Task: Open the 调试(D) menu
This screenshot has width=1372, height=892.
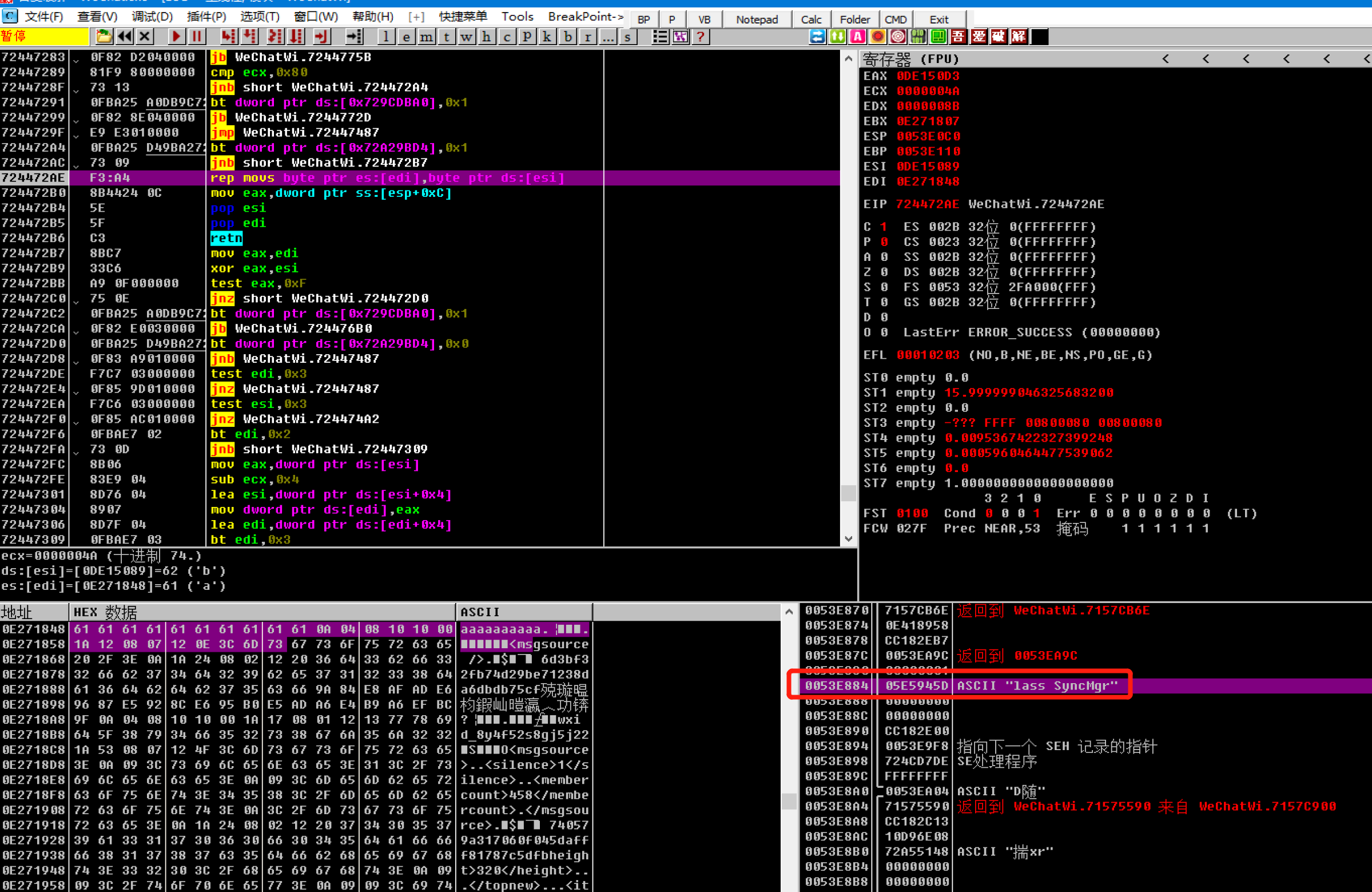Action: [x=152, y=17]
